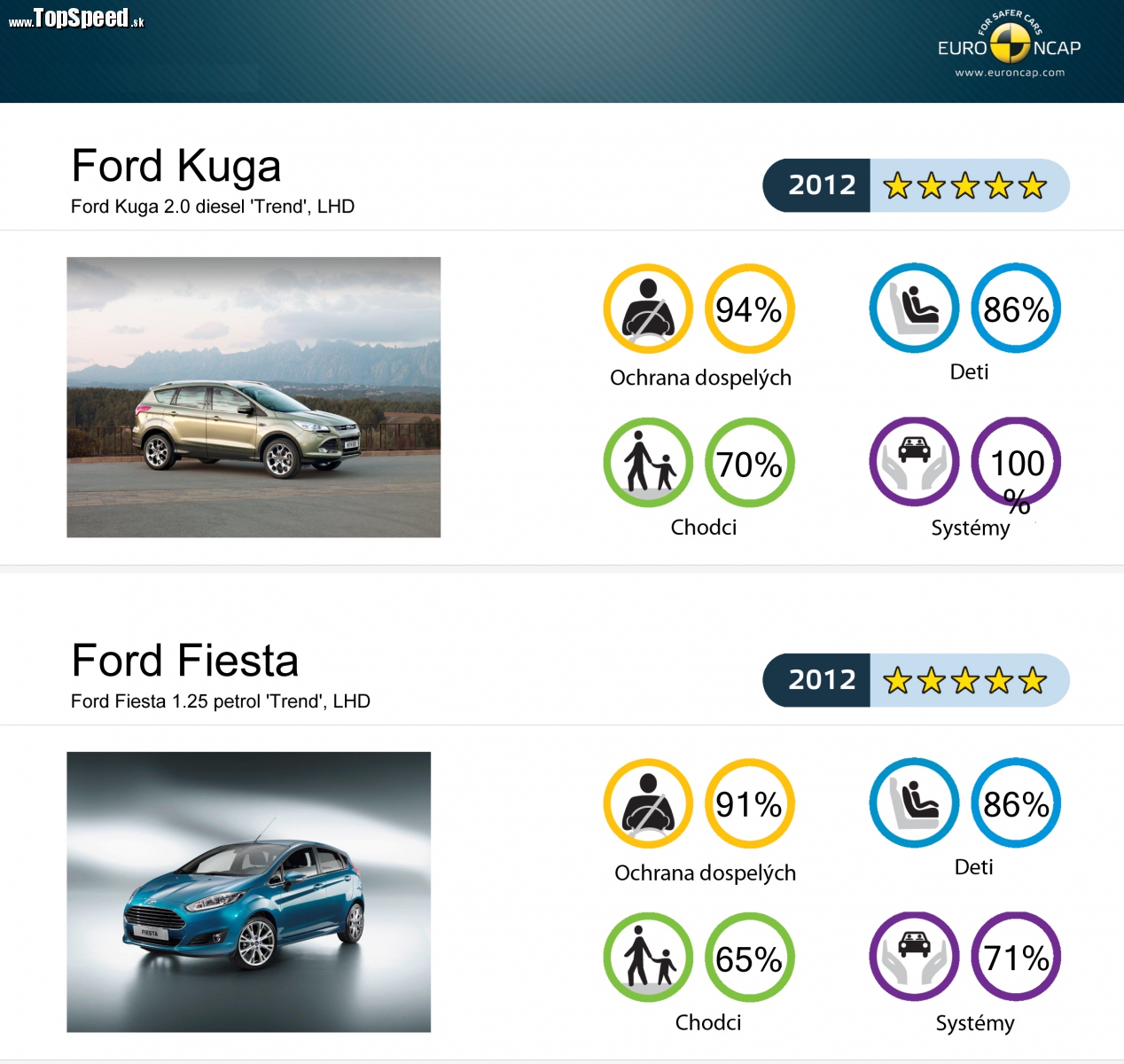Click the Ford Fiesta 2012 five-star rating badge
This screenshot has height=1064, width=1124.
[x=916, y=680]
